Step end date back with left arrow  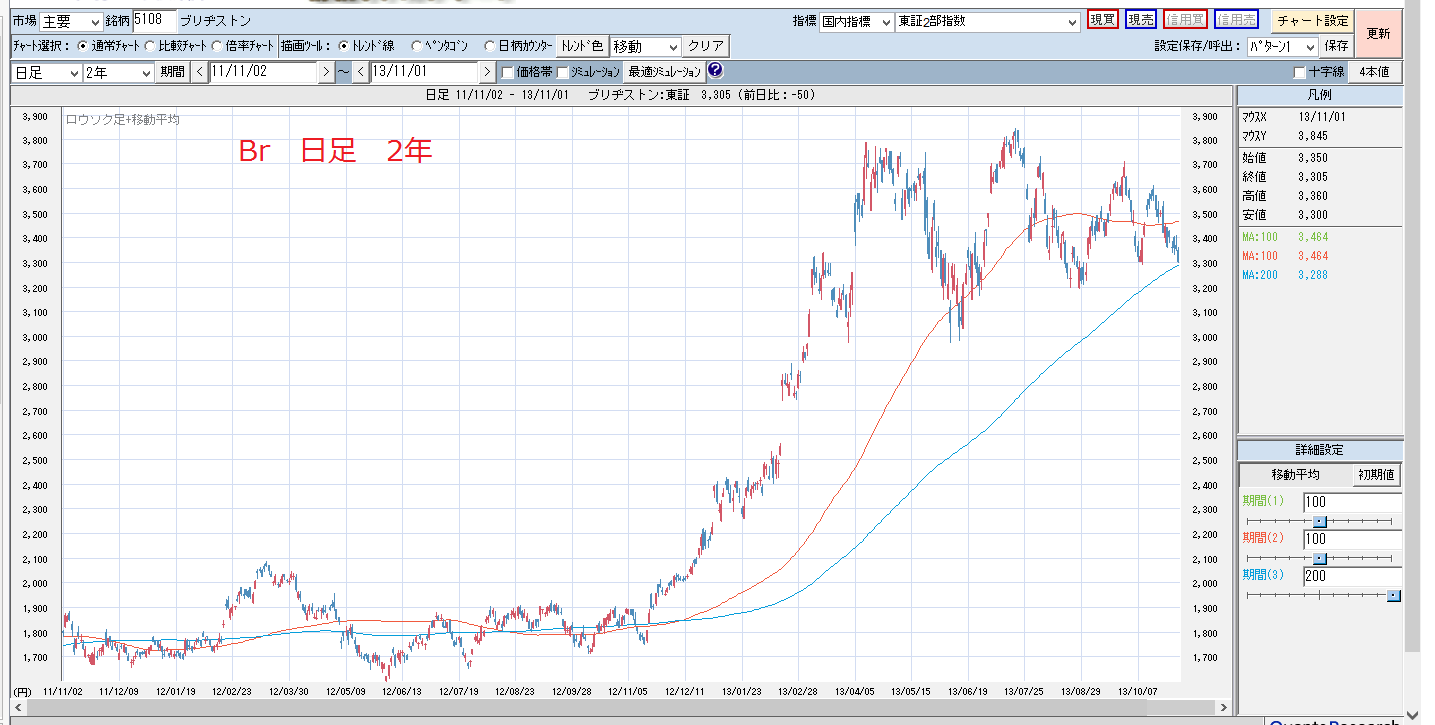(x=360, y=72)
